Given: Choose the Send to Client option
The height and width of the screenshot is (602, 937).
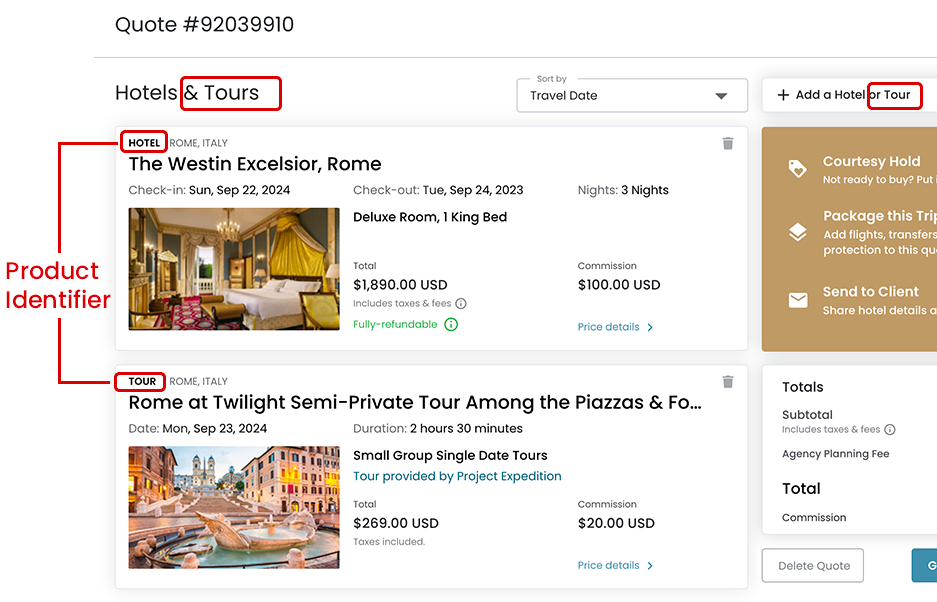Looking at the screenshot, I should 870,292.
